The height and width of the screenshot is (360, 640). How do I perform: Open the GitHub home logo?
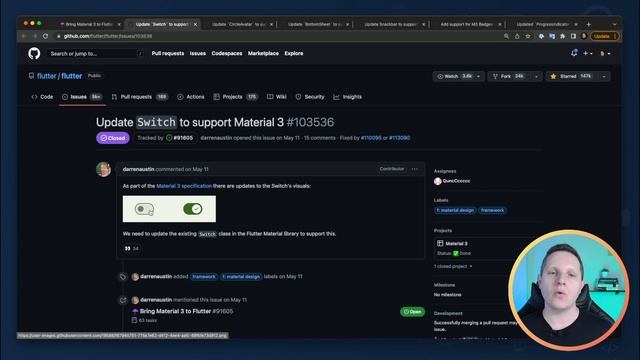[34, 53]
